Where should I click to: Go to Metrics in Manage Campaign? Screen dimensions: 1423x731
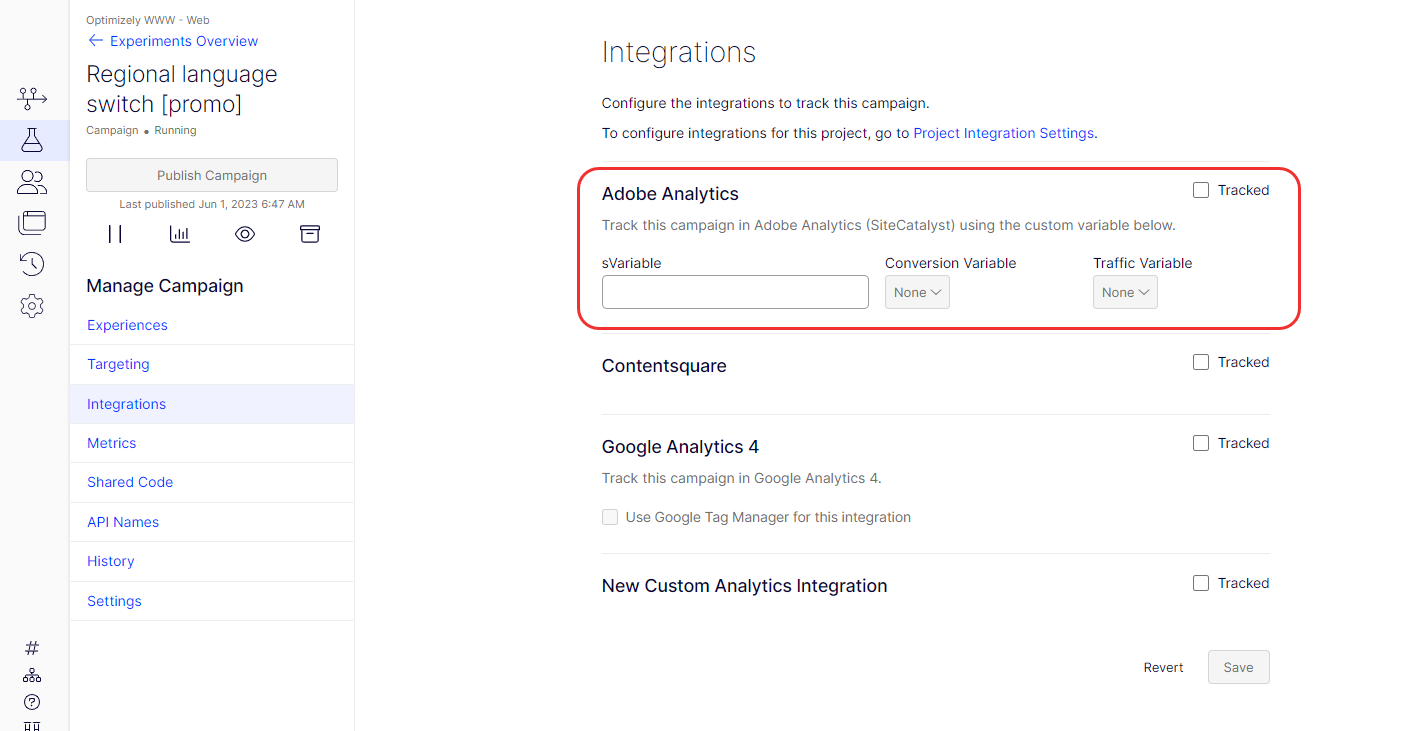pyautogui.click(x=212, y=443)
